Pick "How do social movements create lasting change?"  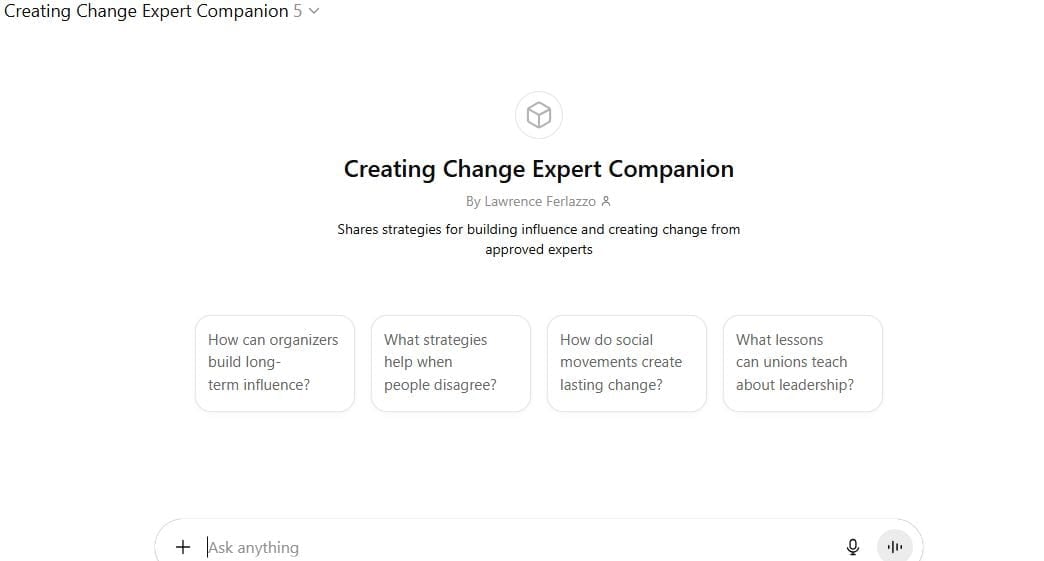tap(626, 362)
